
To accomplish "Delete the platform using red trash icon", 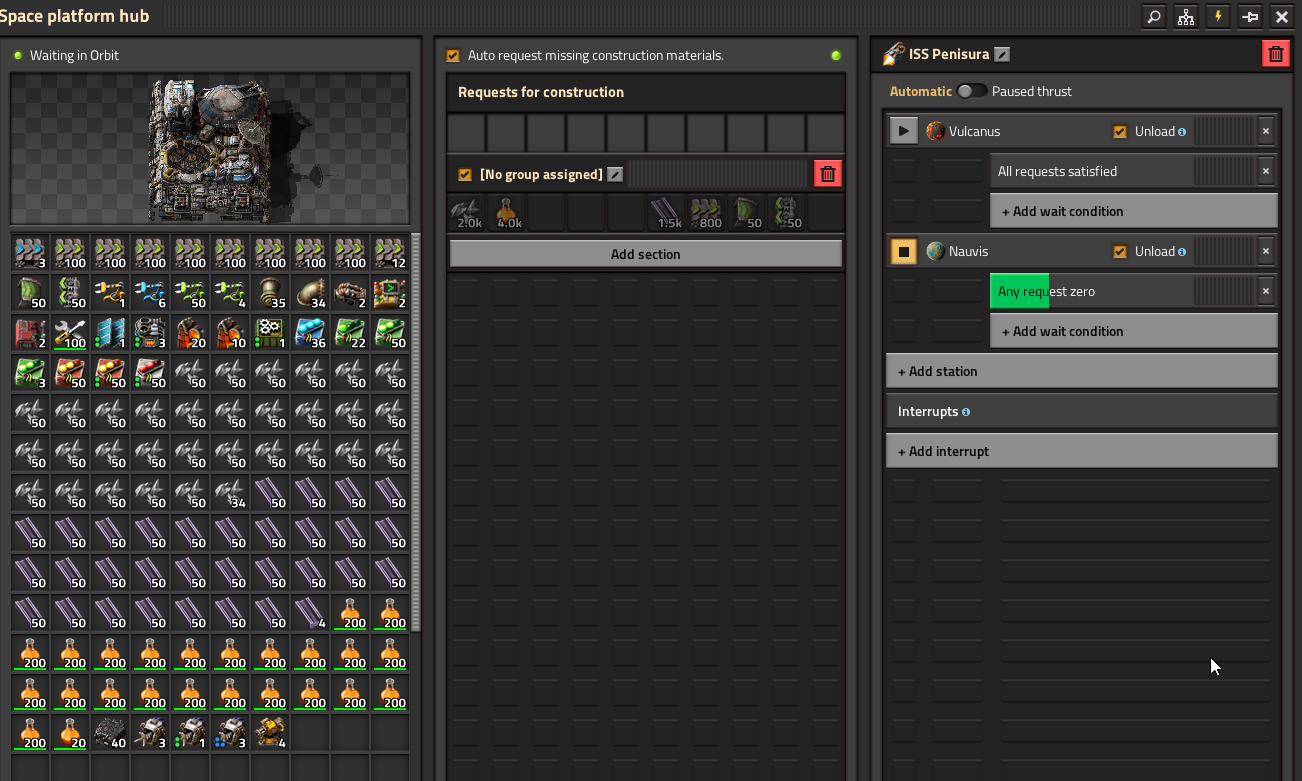I will tap(1275, 55).
